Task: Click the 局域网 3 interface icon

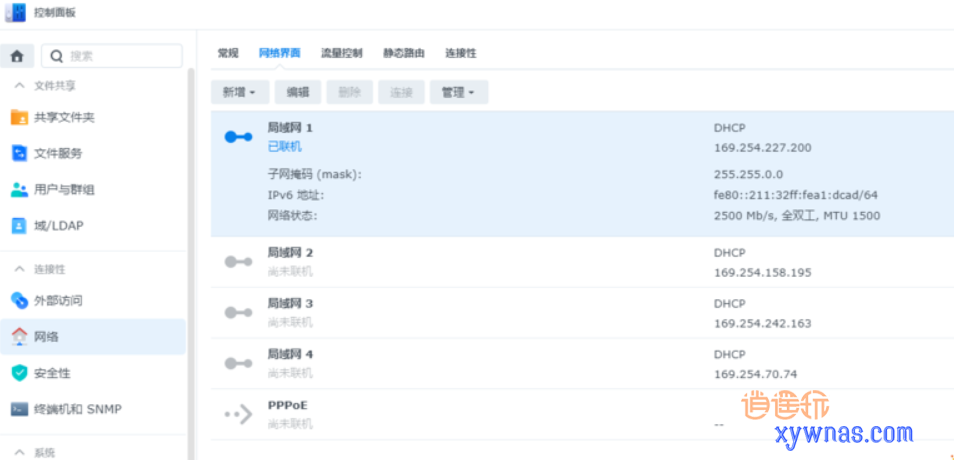Action: point(238,313)
